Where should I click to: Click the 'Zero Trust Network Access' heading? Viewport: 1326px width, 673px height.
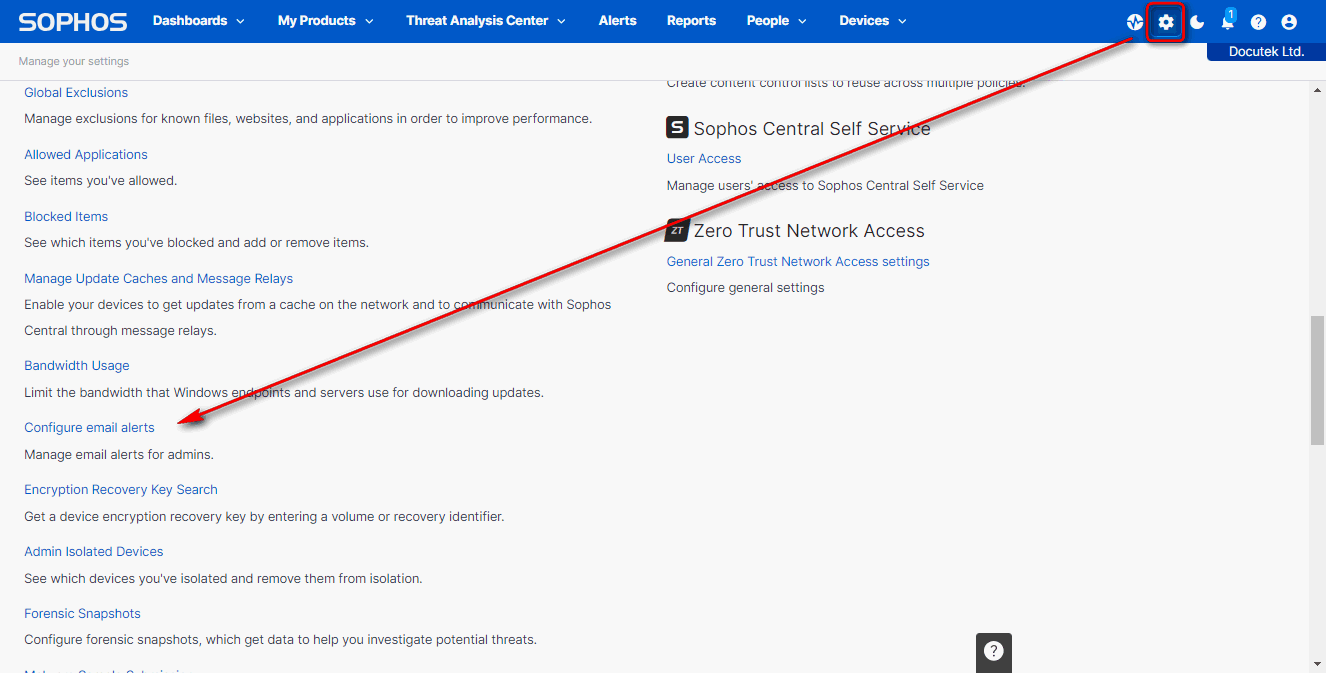pos(809,231)
